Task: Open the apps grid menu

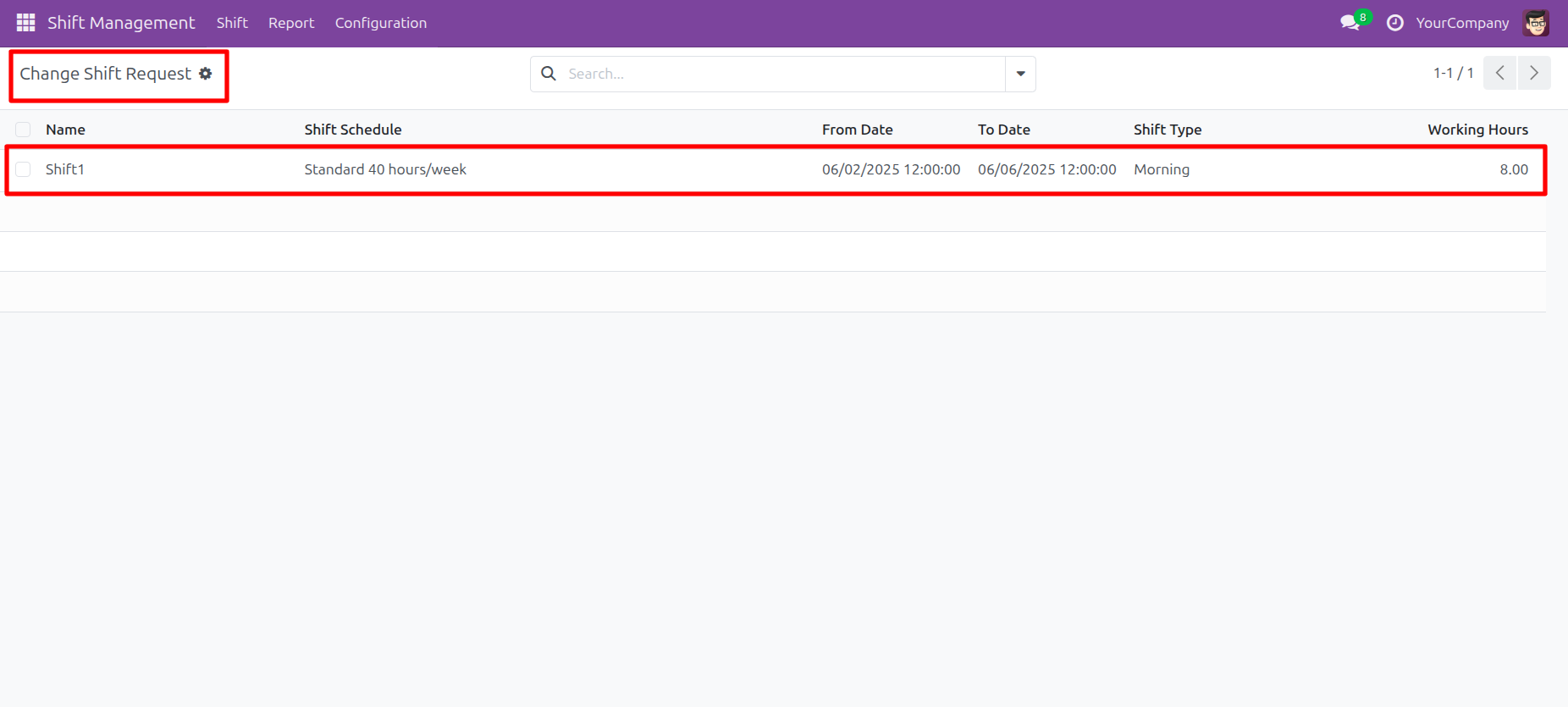Action: pyautogui.click(x=25, y=23)
